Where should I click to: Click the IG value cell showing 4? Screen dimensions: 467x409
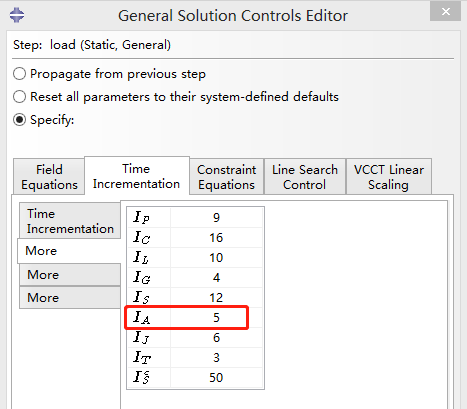coord(216,278)
